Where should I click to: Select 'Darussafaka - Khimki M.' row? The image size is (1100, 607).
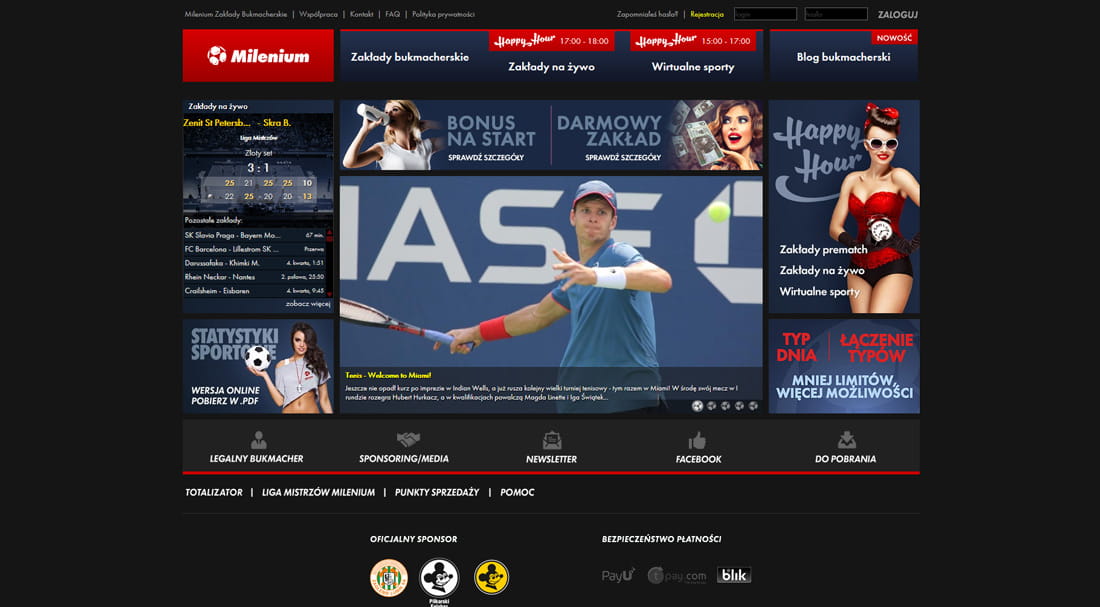click(255, 263)
